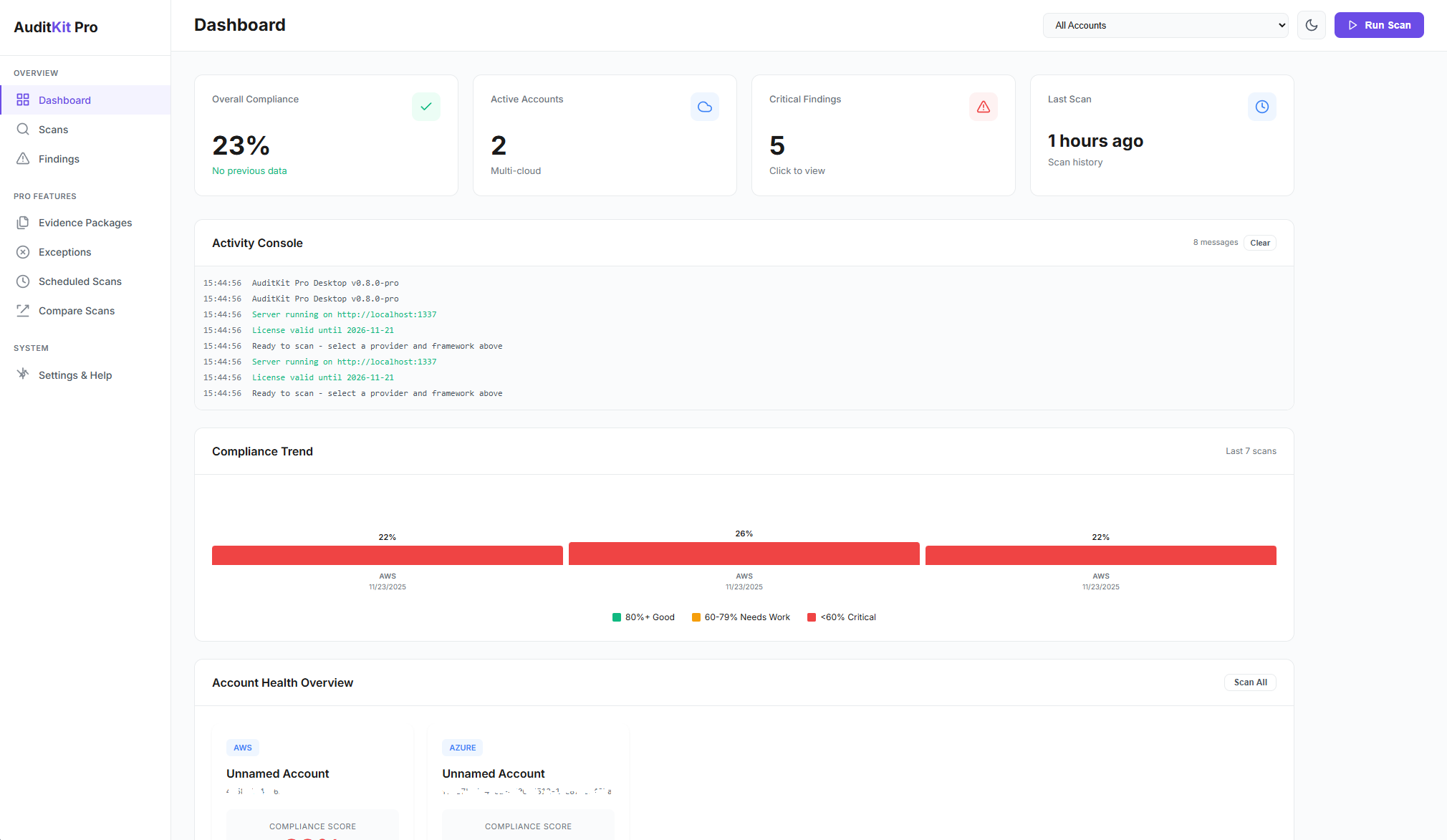Click the Findings warning triangle icon
This screenshot has height=840, width=1447.
[x=23, y=159]
